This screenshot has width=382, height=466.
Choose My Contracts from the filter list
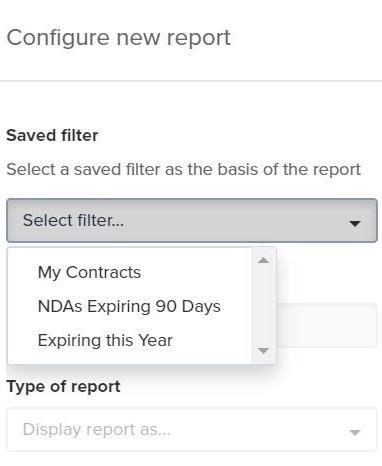(x=89, y=272)
